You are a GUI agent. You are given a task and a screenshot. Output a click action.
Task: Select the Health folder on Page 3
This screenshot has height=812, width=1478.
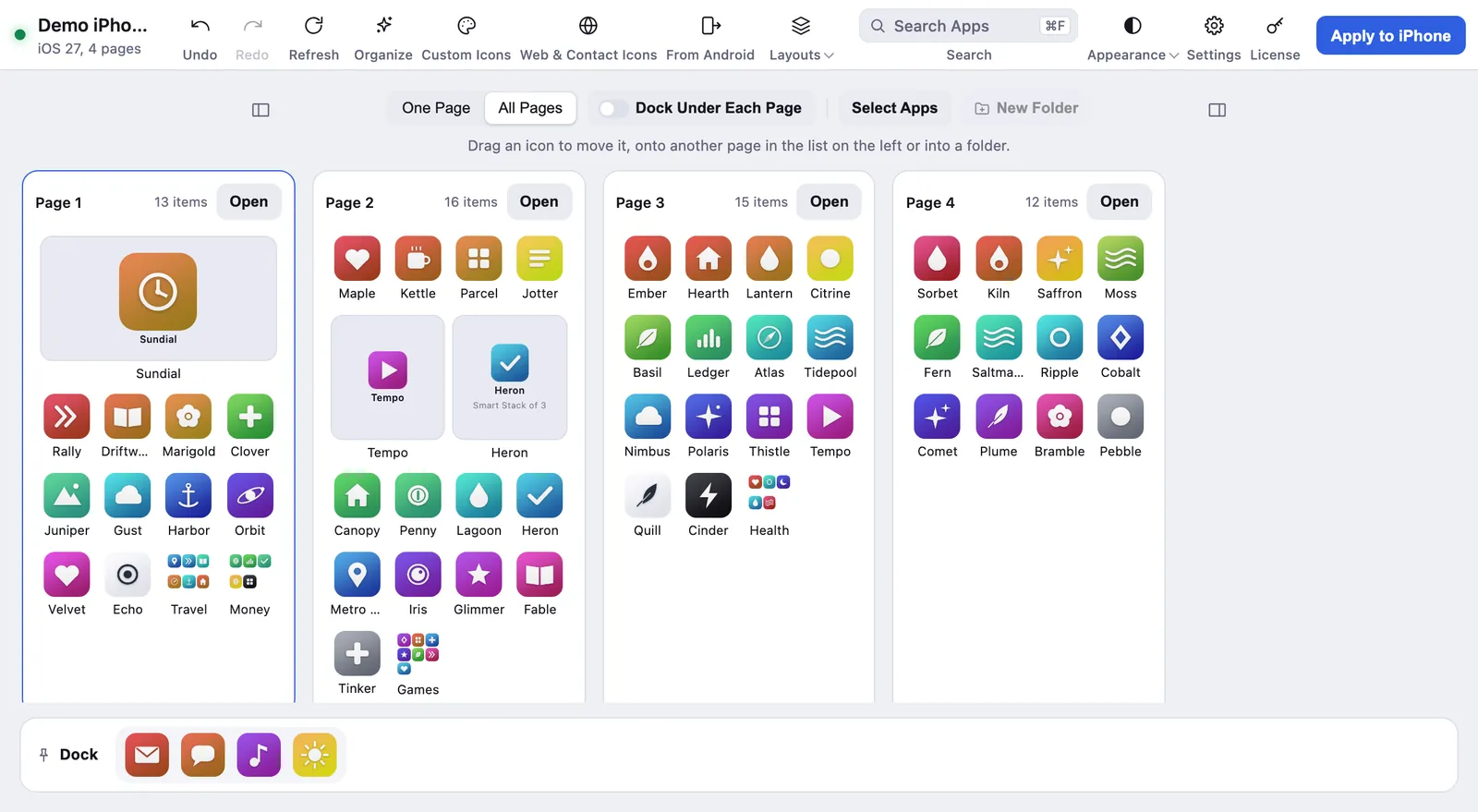(769, 494)
